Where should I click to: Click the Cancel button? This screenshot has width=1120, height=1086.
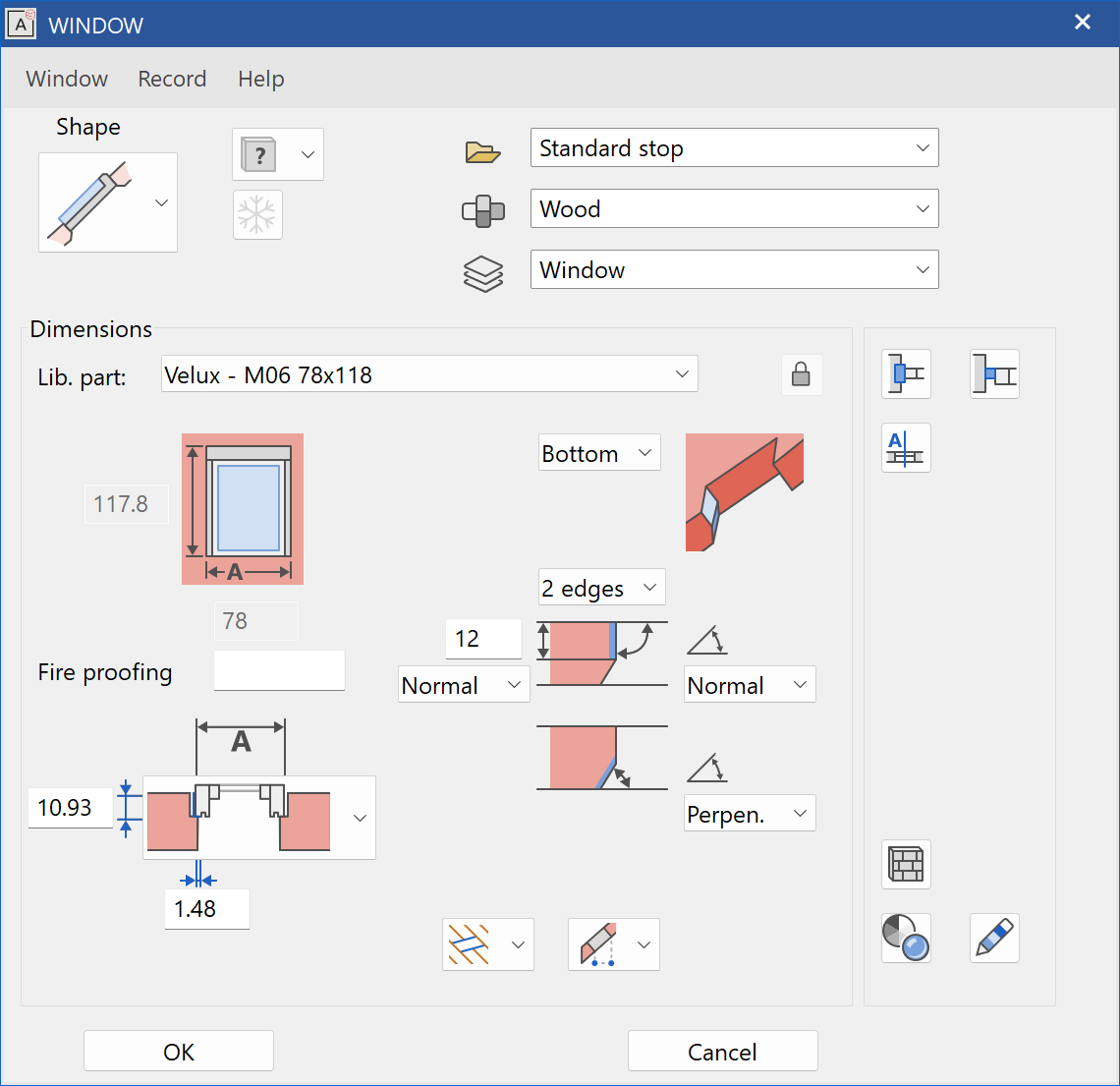point(722,1051)
